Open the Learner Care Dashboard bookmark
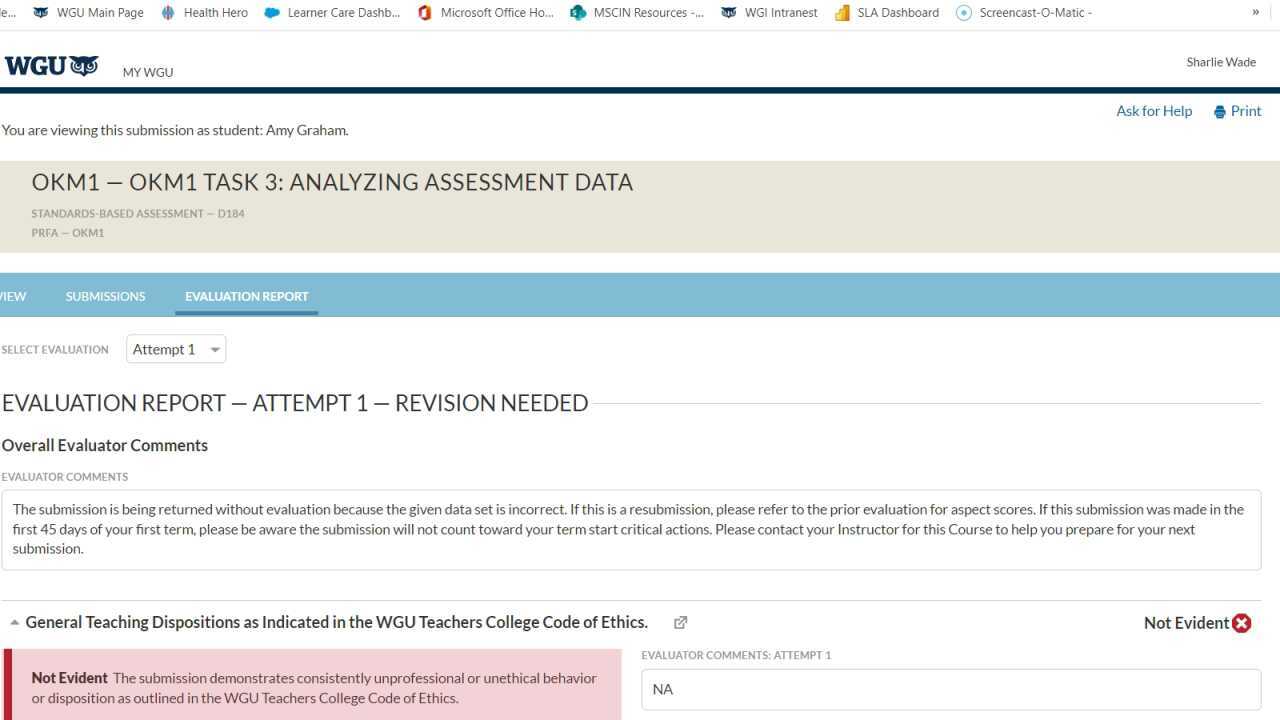The image size is (1280, 720). (332, 13)
